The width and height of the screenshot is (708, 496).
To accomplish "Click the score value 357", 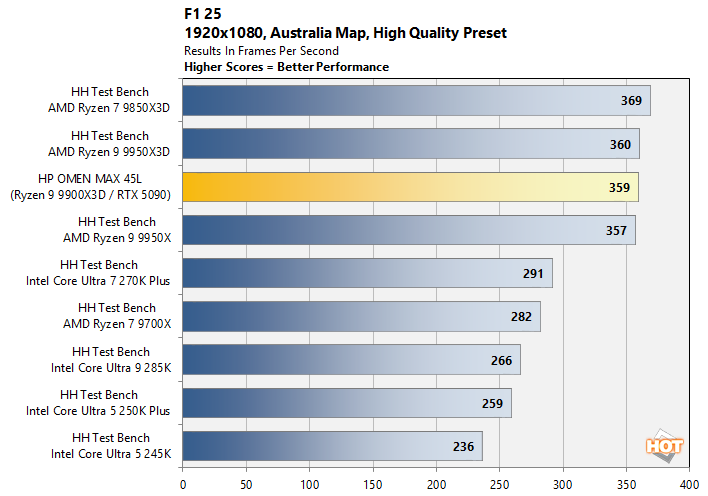I will 616,231.
